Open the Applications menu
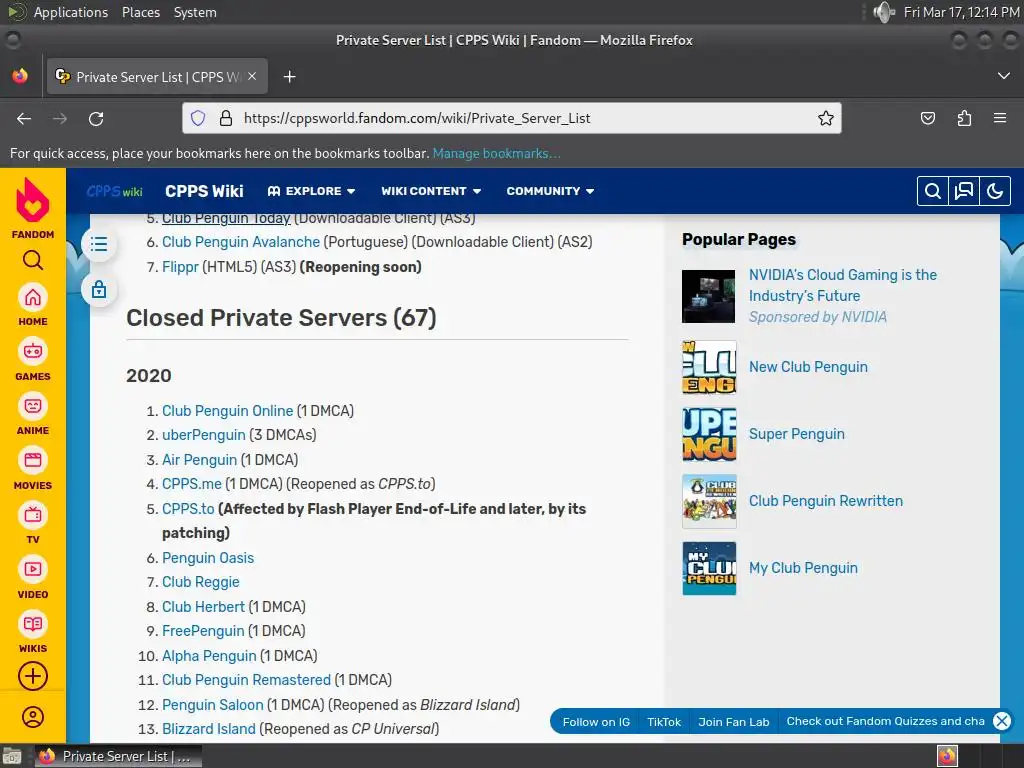Viewport: 1024px width, 768px height. click(x=71, y=12)
